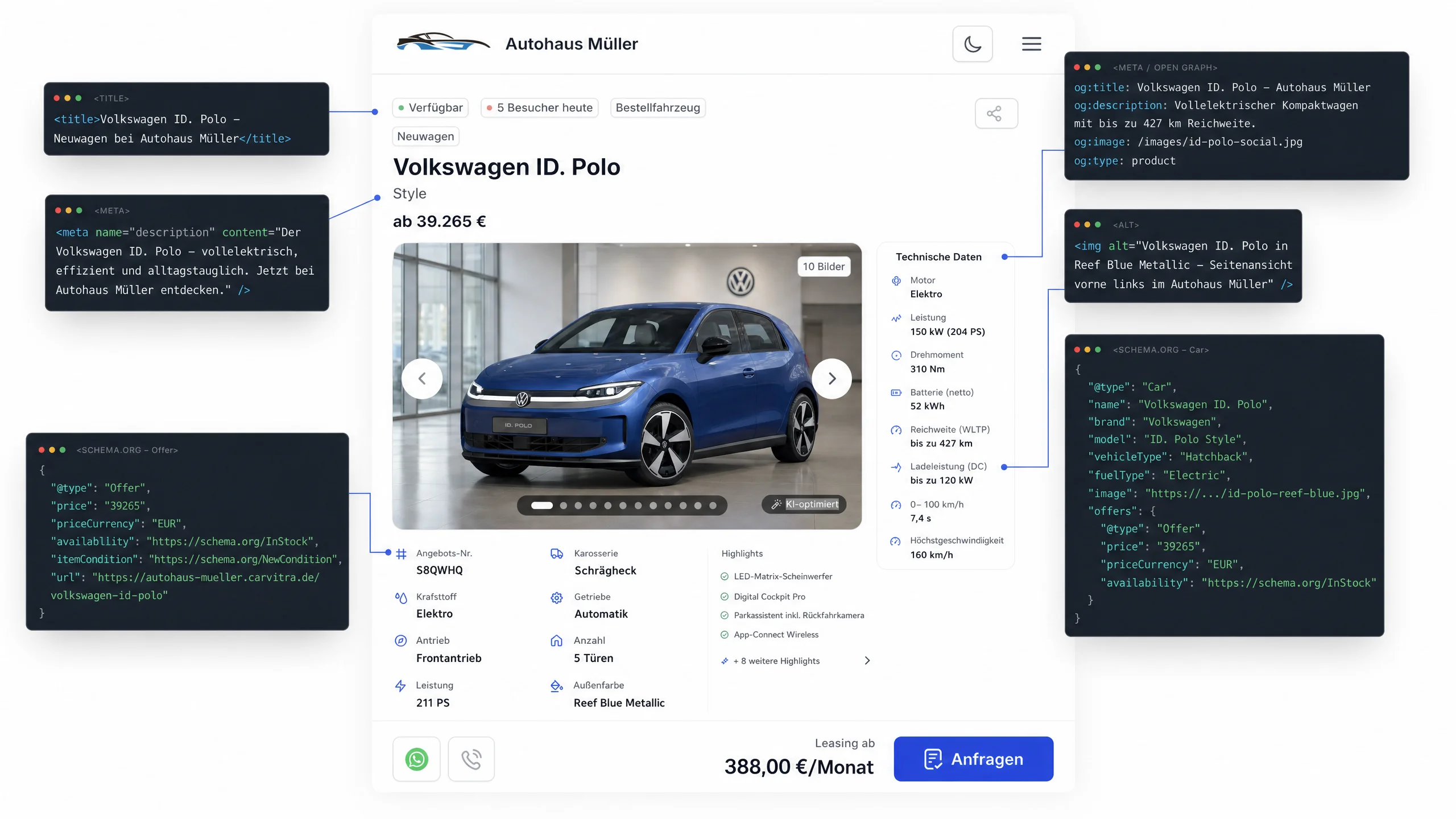This screenshot has width=1456, height=819.
Task: Click the Karosserie body icon
Action: pos(557,554)
